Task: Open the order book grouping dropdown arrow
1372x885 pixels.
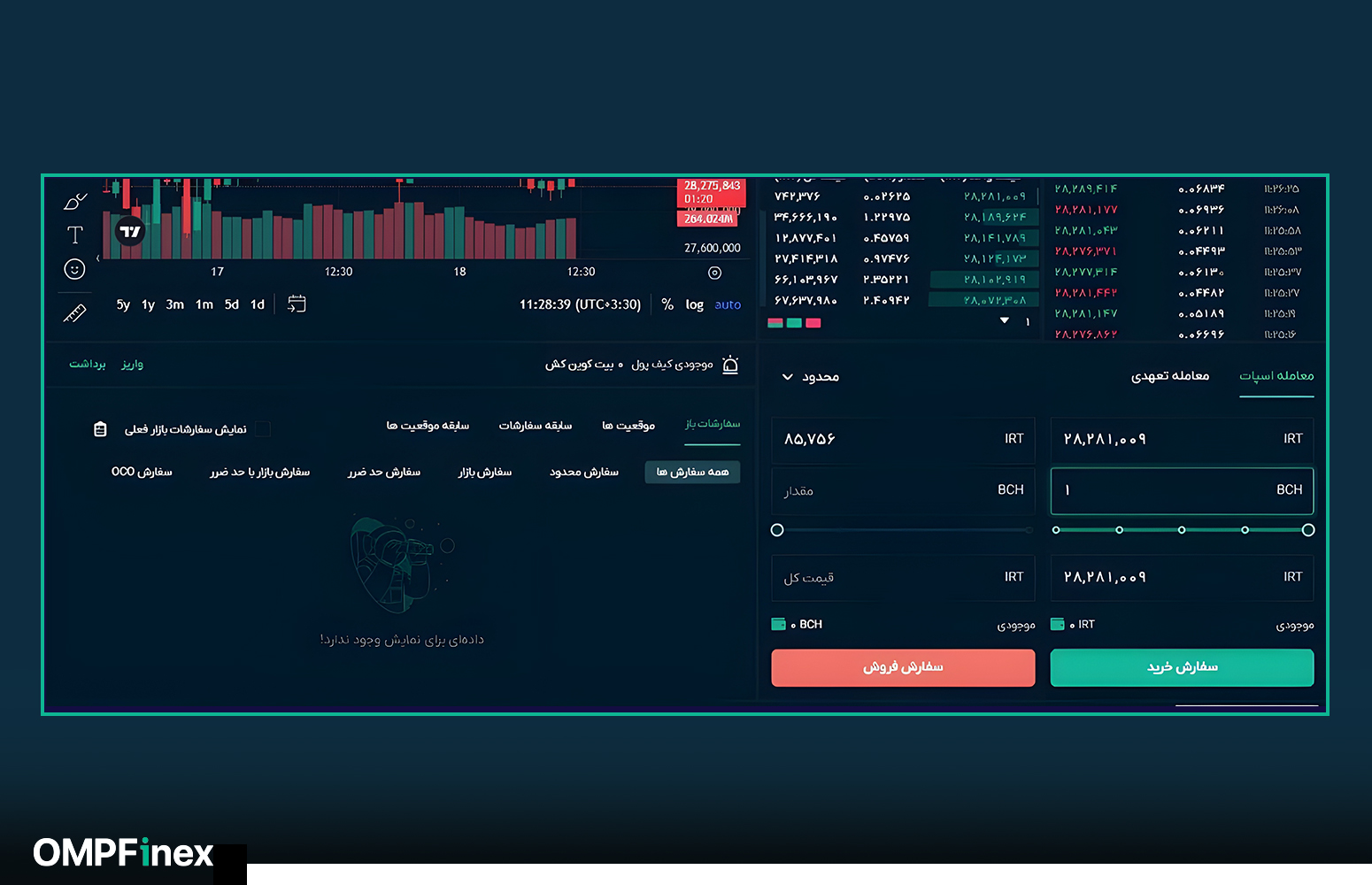Action: point(1005,320)
